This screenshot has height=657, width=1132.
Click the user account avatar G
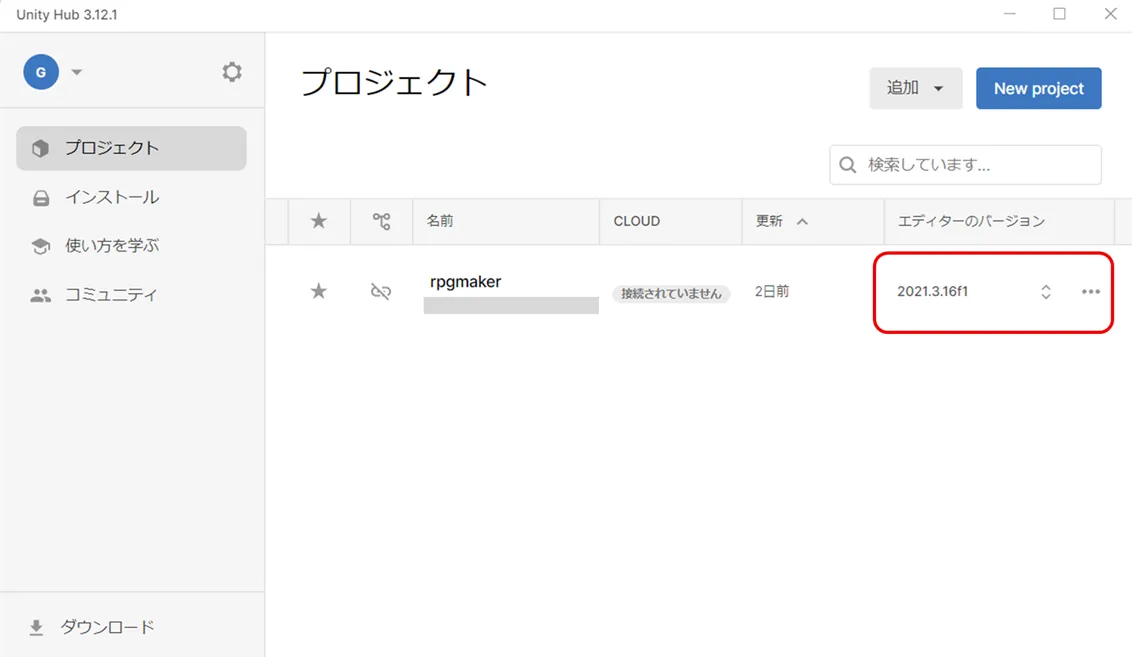(x=41, y=72)
